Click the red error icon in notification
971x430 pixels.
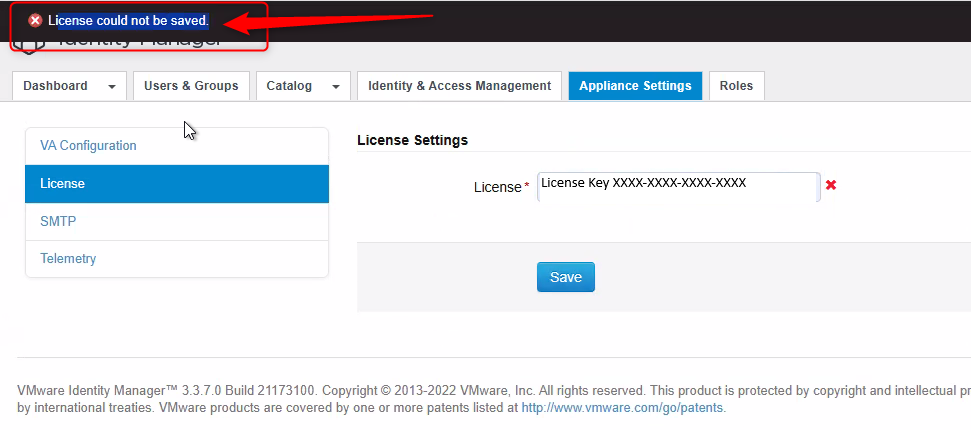pos(35,21)
